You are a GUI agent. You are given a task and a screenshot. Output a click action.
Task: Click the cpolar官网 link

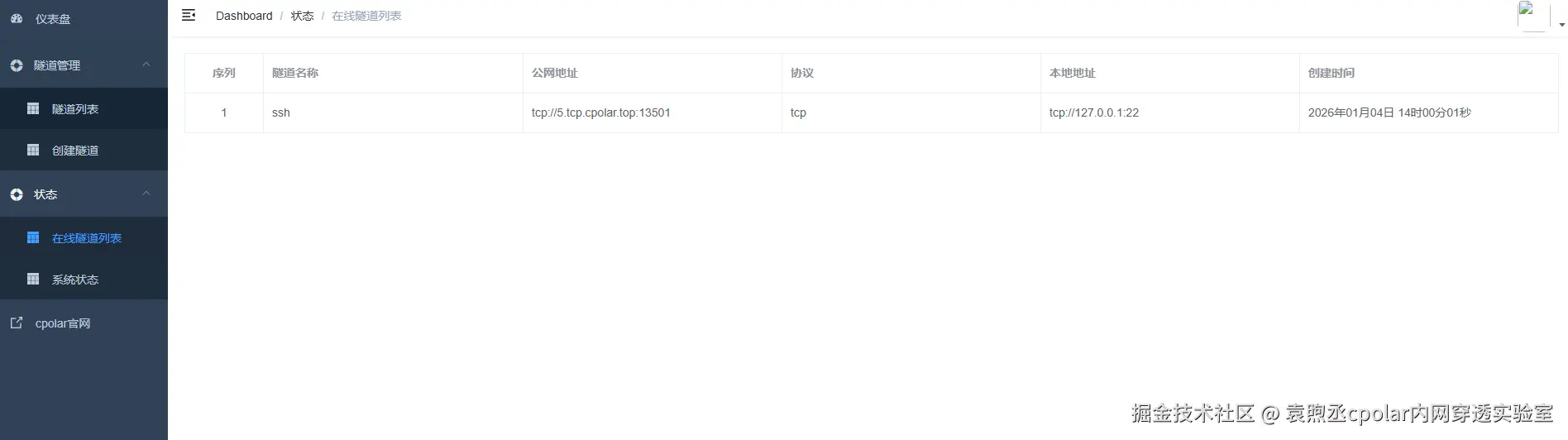[x=63, y=323]
